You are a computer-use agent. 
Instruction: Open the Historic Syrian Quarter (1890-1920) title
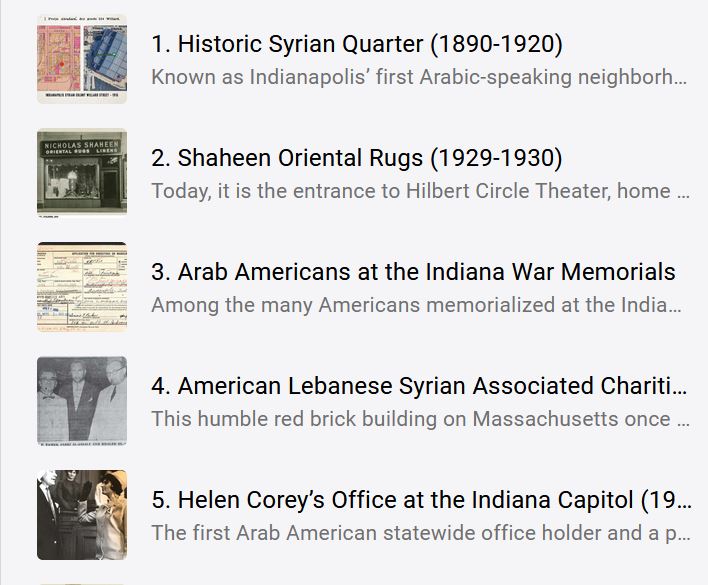click(x=356, y=44)
